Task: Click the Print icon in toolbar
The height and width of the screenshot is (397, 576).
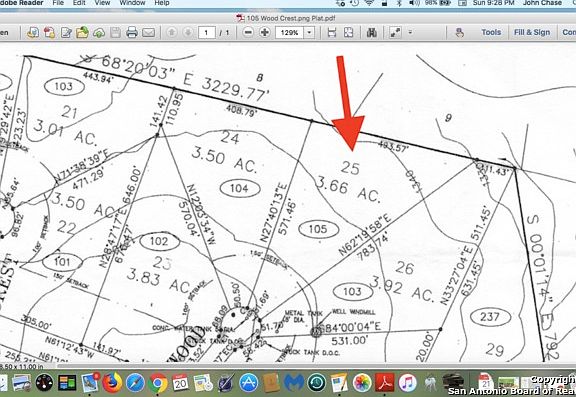Action: coord(132,33)
